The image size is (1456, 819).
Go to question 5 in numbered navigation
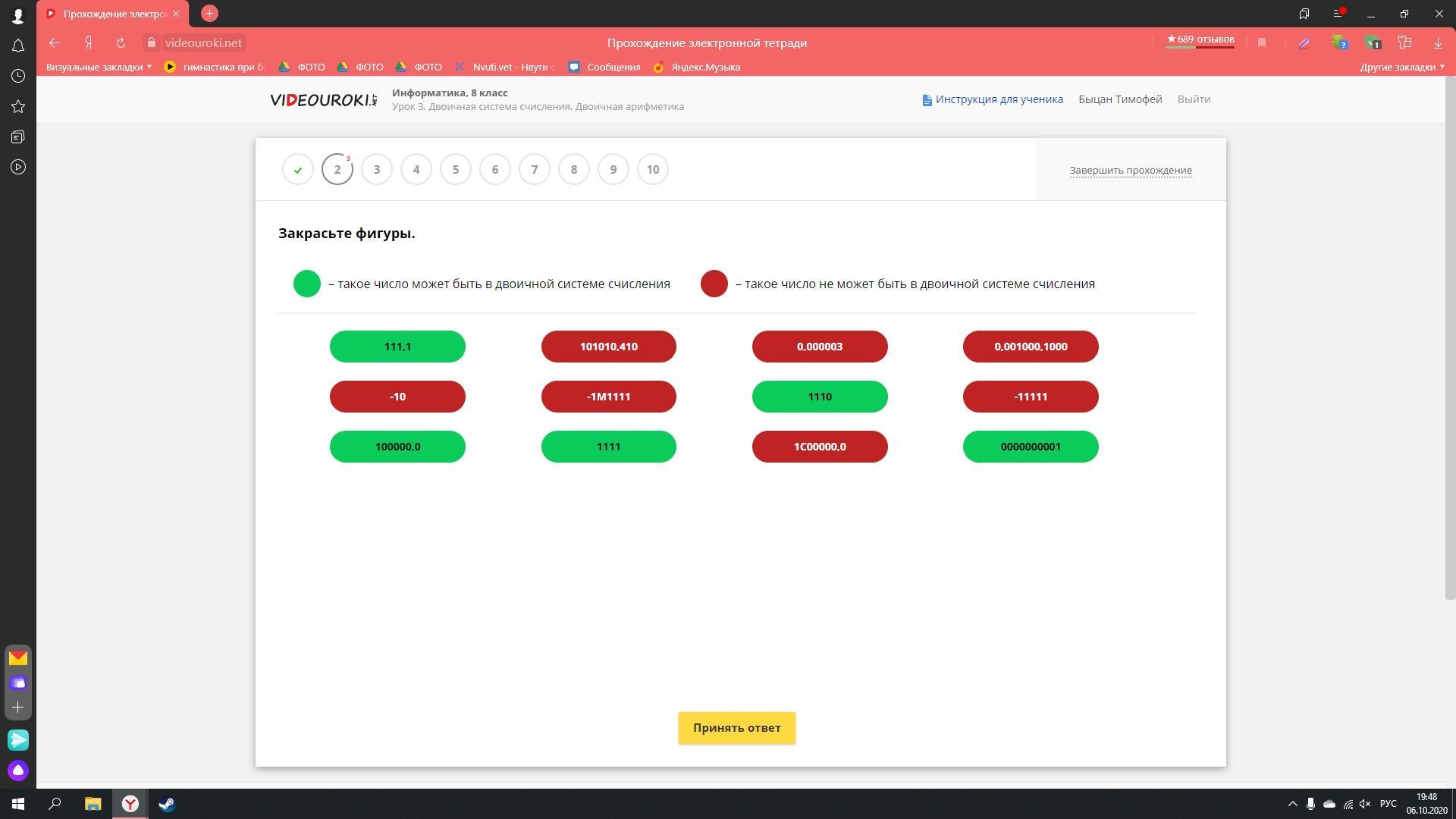pyautogui.click(x=456, y=169)
